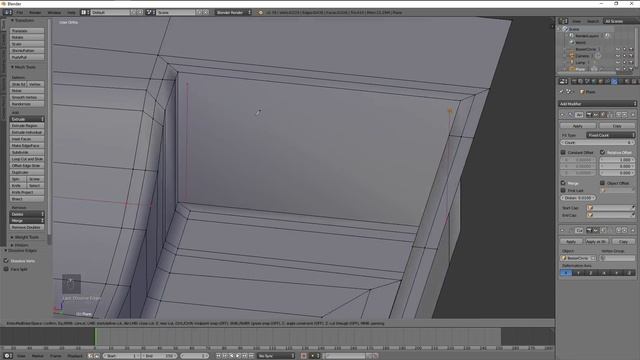Open the outliner View menu
640x360 pixels.
[x=576, y=21]
